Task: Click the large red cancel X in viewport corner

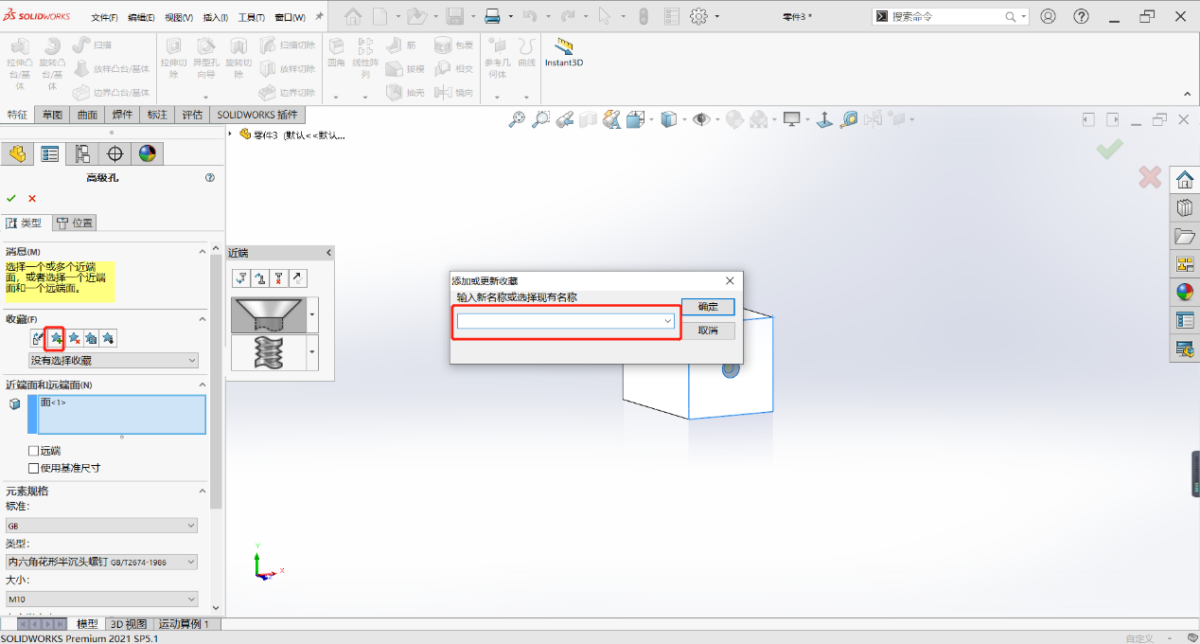Action: coord(1150,177)
